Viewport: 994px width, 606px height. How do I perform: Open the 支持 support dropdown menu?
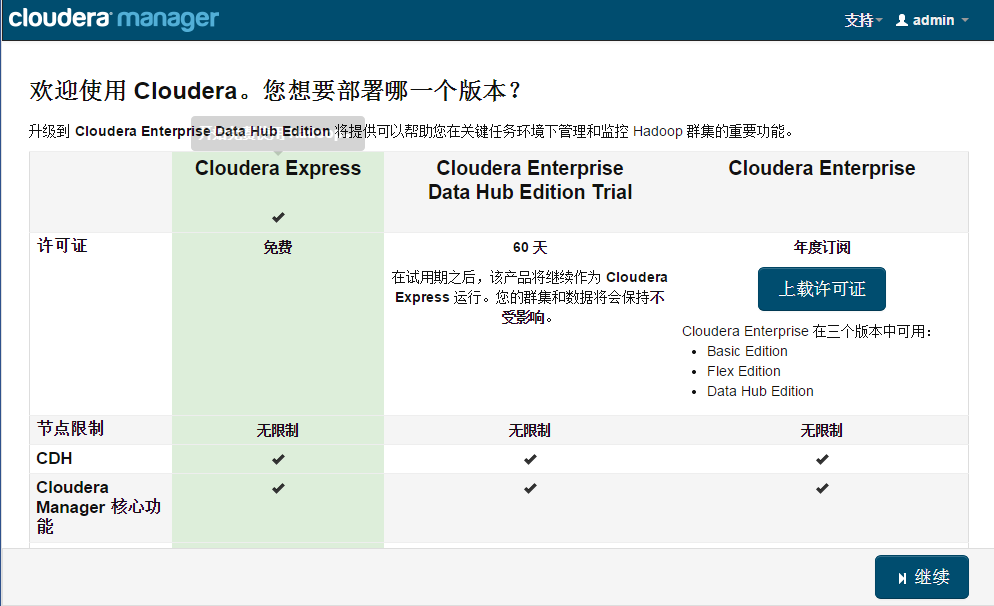[x=863, y=20]
